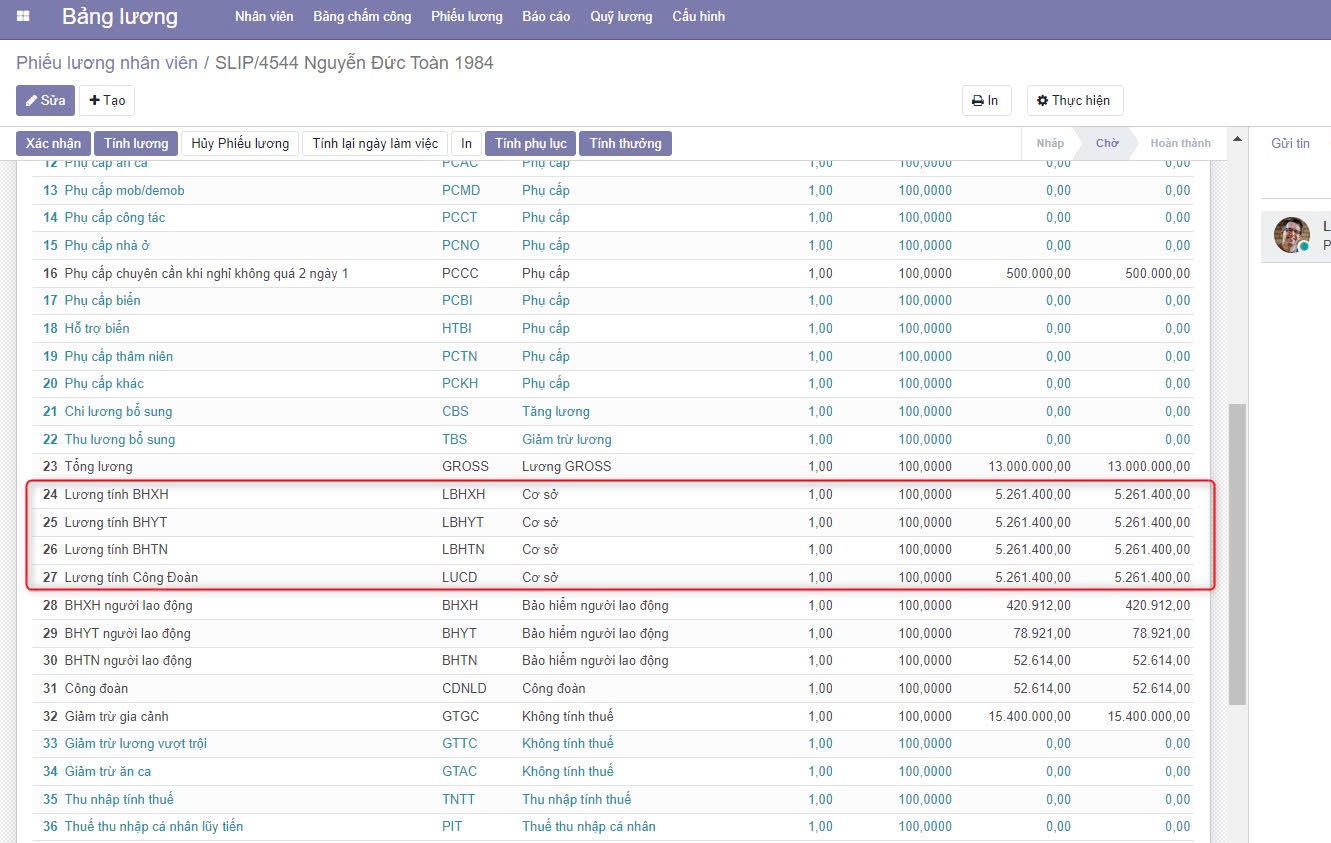Open the apps grid menu icon
This screenshot has width=1331, height=843.
pyautogui.click(x=23, y=17)
